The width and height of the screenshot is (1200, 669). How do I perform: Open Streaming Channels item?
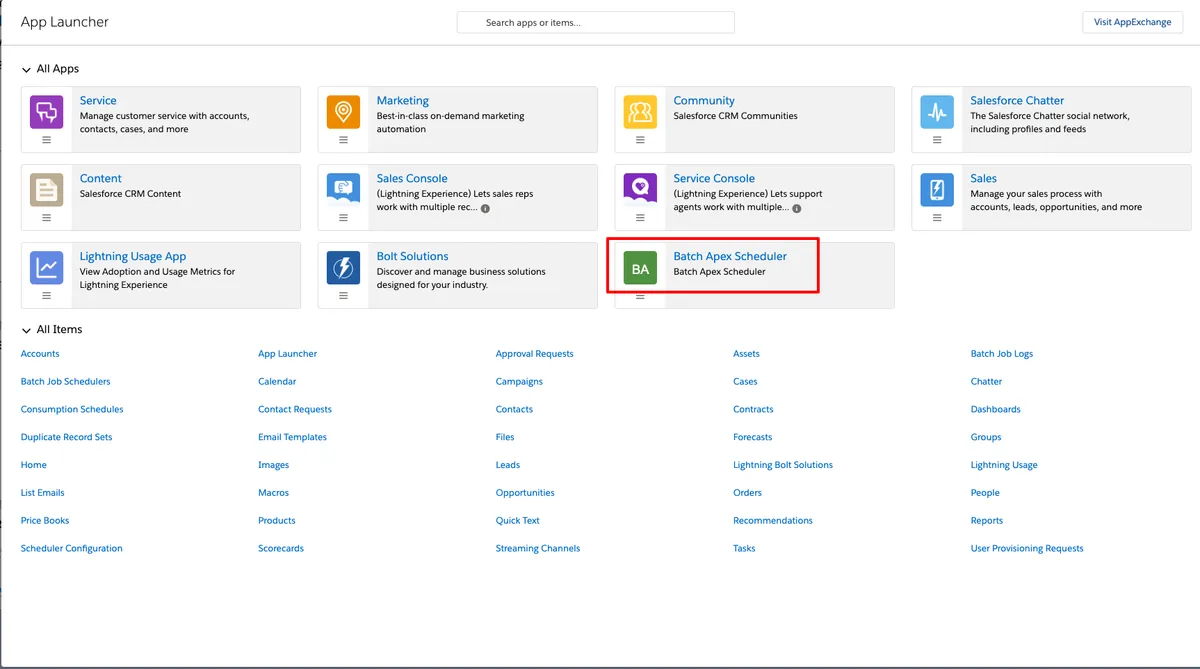[x=538, y=549]
